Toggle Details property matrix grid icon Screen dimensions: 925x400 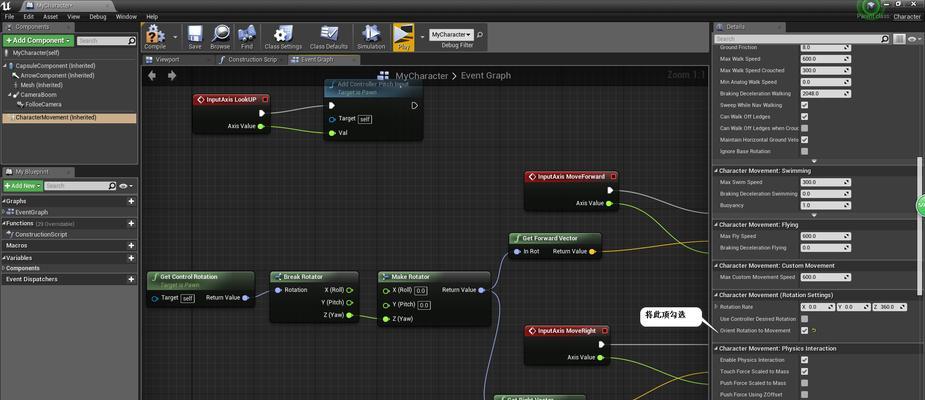tap(898, 39)
